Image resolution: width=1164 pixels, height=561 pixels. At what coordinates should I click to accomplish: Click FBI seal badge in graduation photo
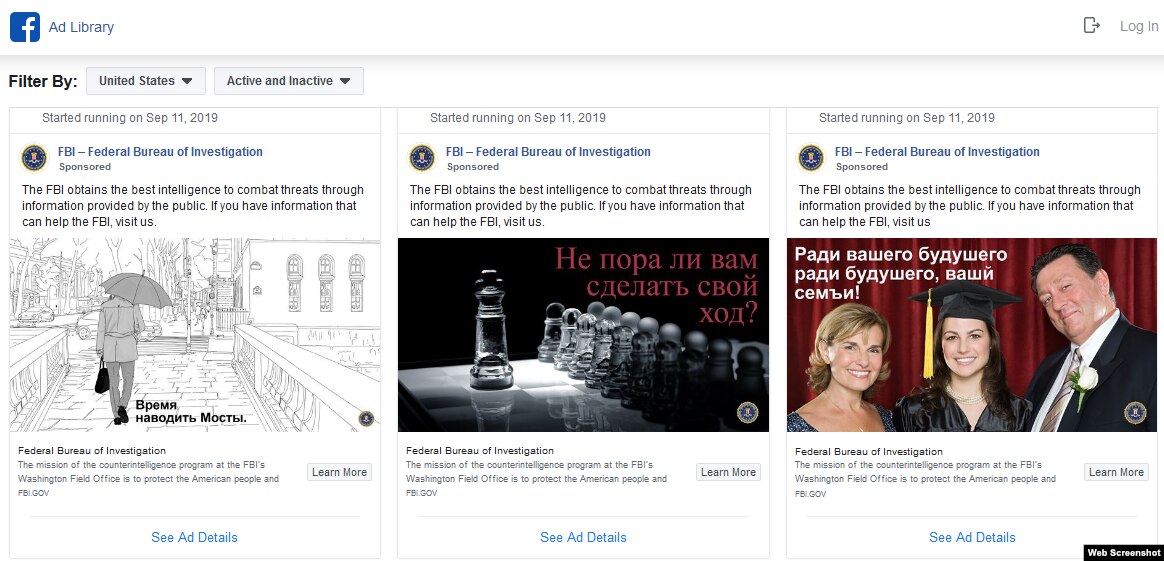1134,413
